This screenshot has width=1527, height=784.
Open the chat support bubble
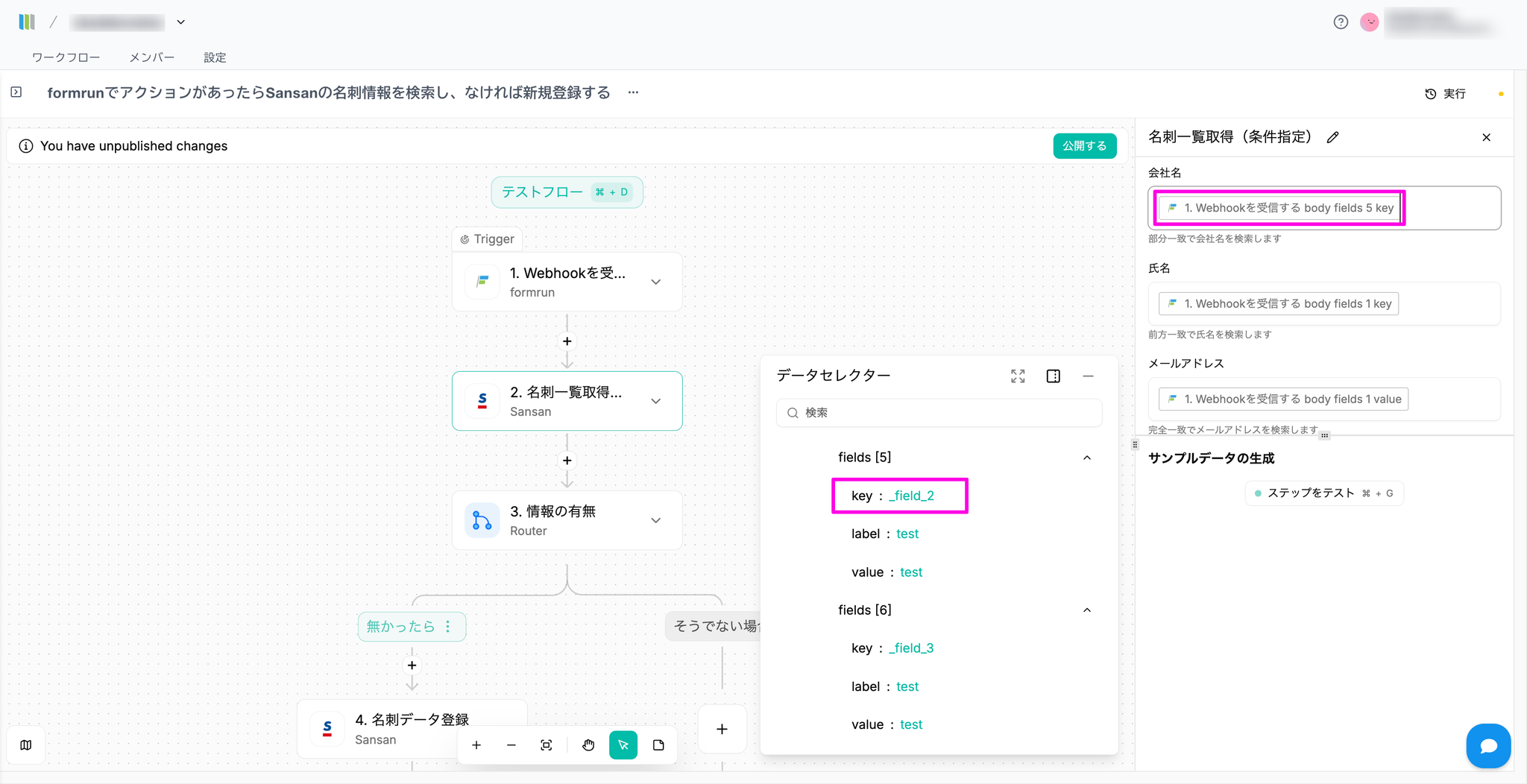pos(1488,746)
